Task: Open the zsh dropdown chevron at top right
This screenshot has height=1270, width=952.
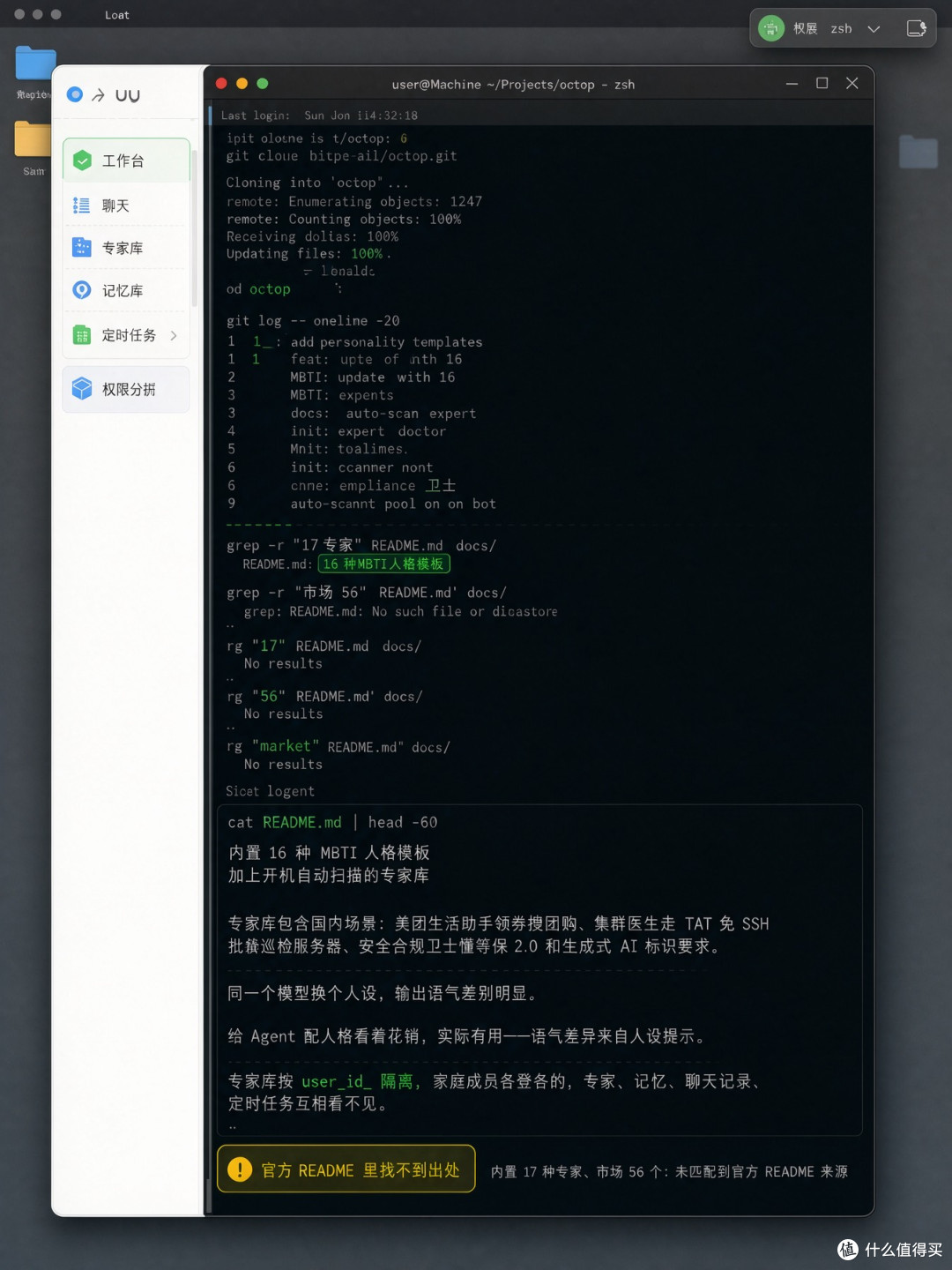Action: pyautogui.click(x=874, y=29)
